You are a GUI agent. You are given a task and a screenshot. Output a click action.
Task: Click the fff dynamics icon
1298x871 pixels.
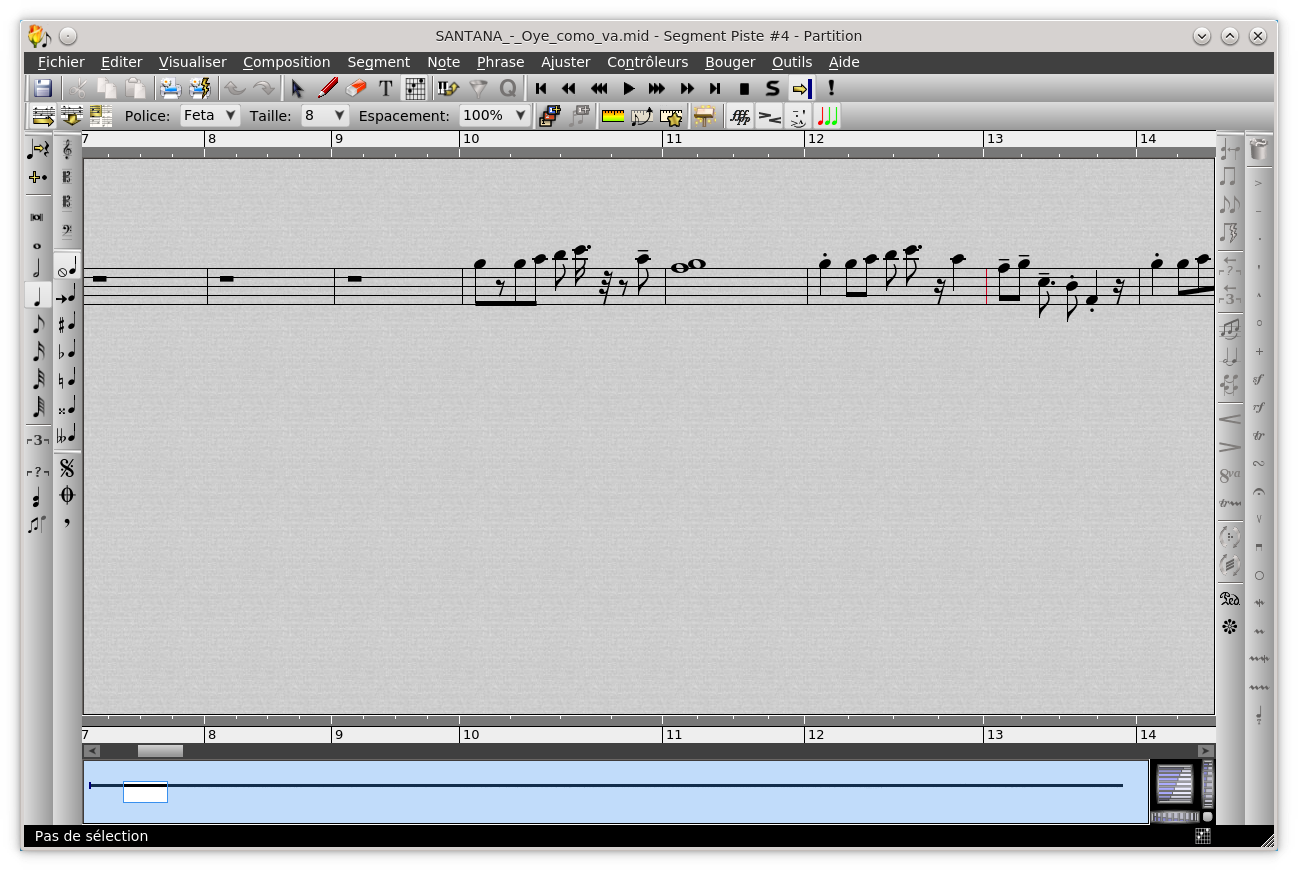[740, 116]
